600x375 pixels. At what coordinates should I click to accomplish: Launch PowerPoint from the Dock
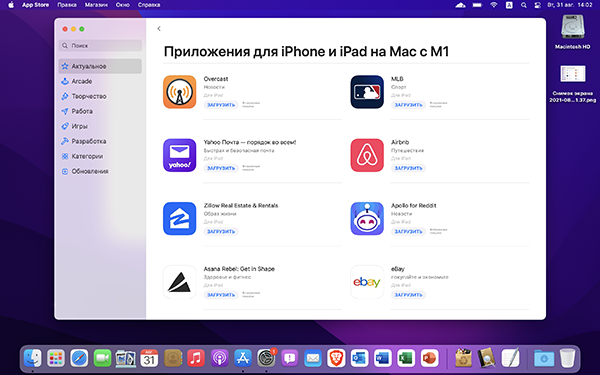[x=429, y=359]
